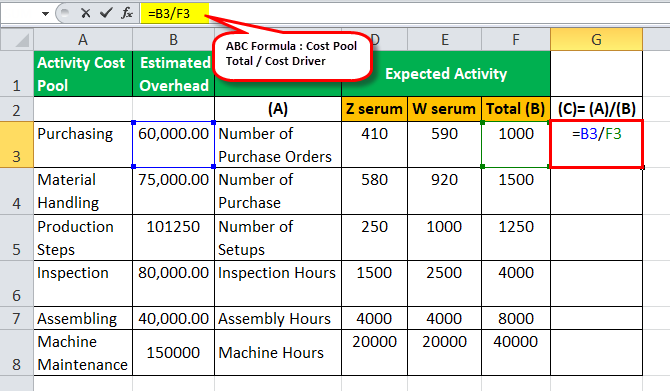This screenshot has height=391, width=670.
Task: Select row 4 header
Action: 17,191
